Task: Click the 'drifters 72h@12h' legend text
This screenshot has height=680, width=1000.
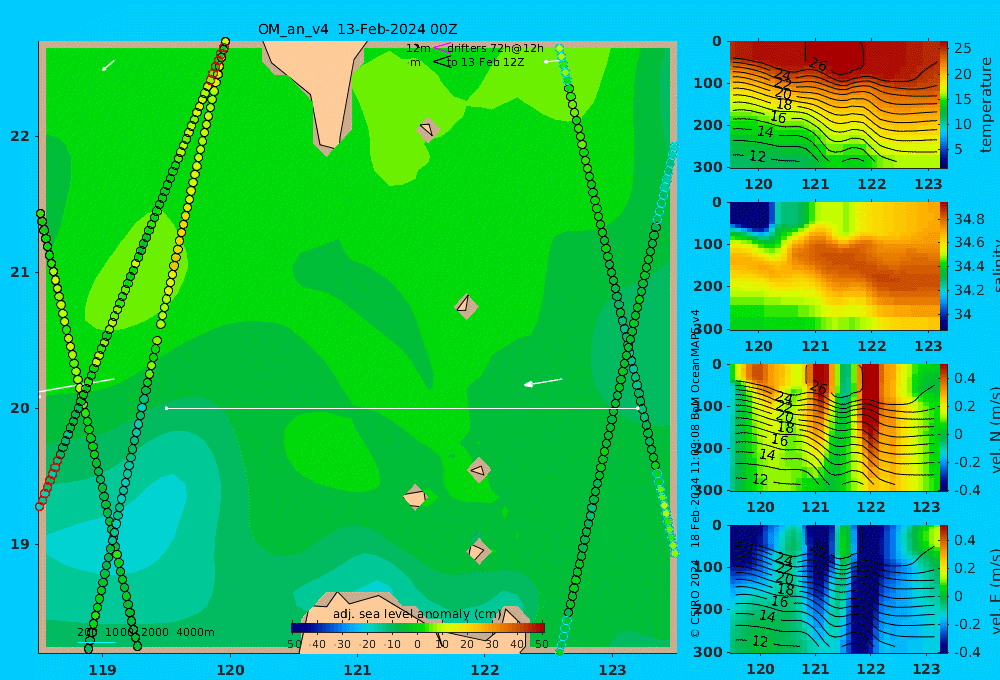Action: 496,48
